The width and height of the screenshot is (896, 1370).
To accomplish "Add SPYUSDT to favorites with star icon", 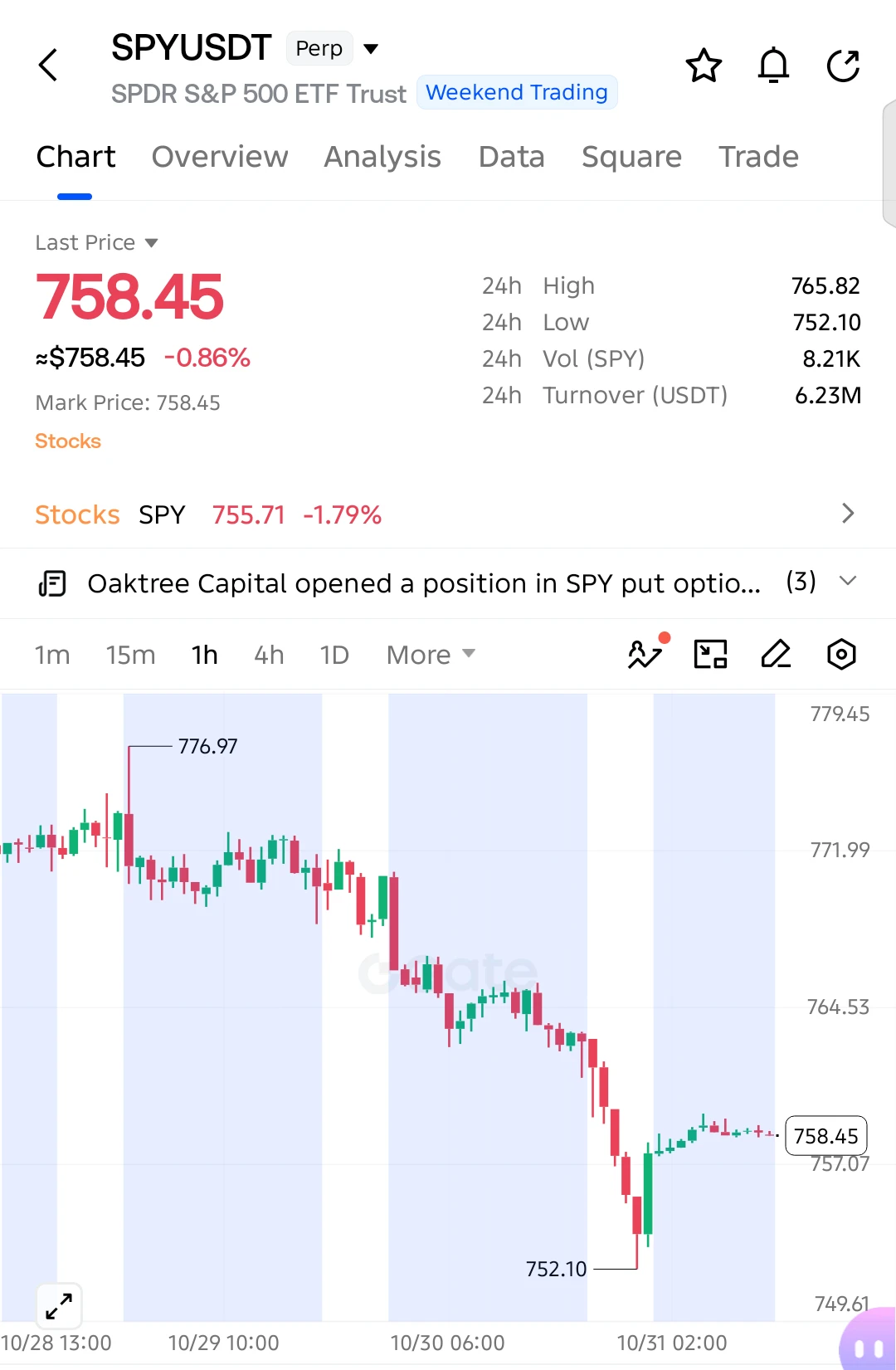I will click(x=704, y=66).
